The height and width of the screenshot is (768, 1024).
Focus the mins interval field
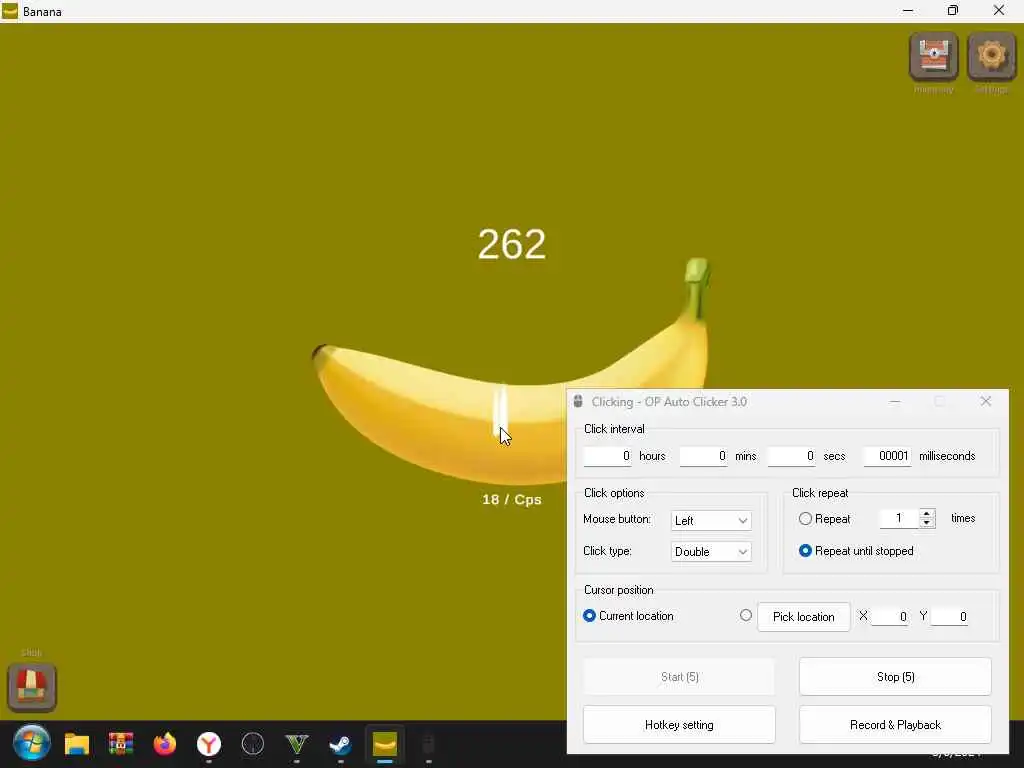703,456
